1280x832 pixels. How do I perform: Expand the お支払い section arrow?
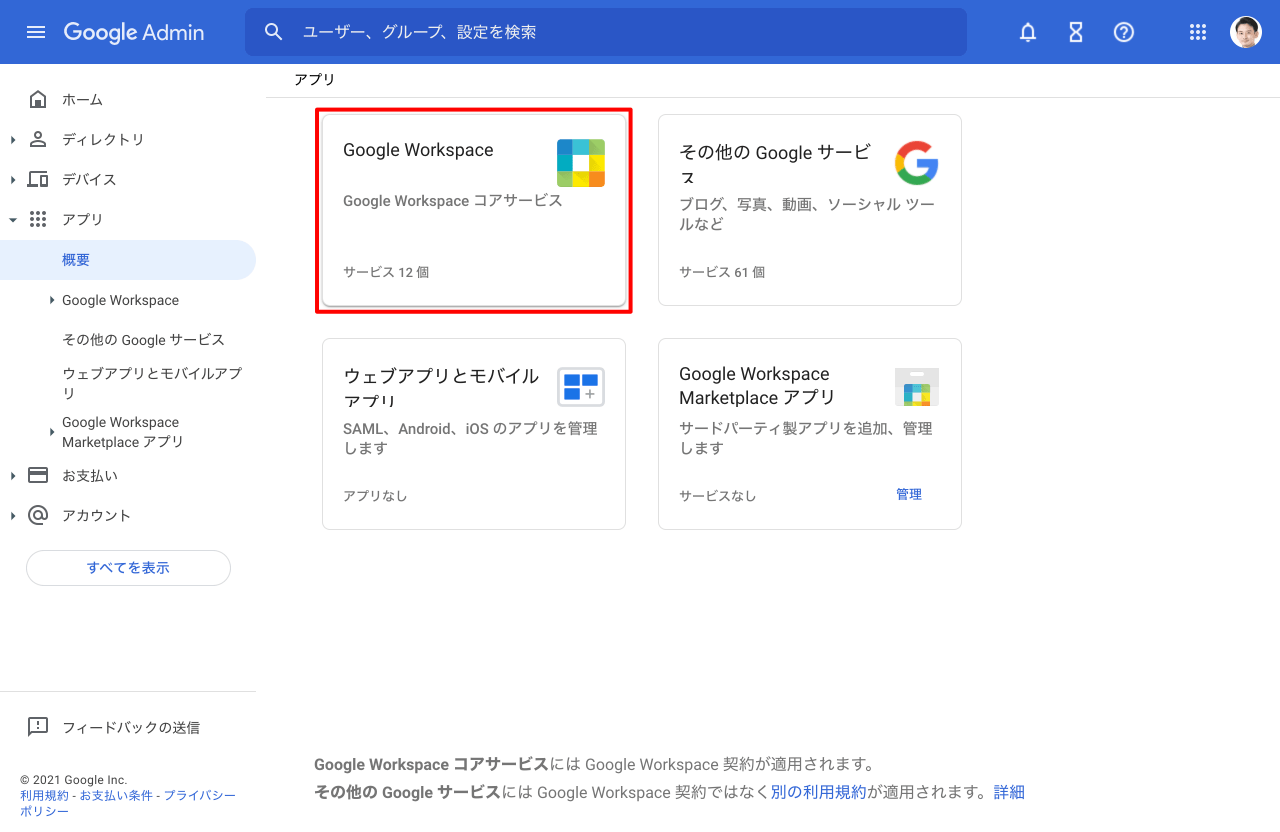pos(13,475)
